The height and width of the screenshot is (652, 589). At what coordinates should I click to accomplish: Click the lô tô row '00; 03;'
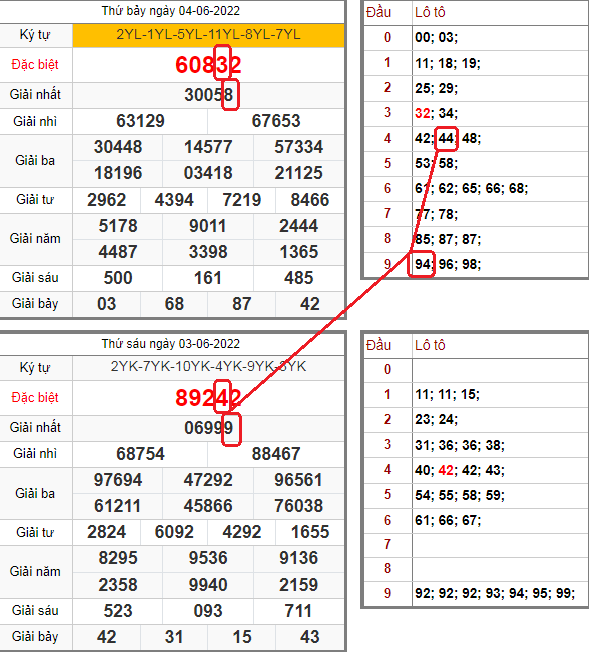(x=436, y=37)
